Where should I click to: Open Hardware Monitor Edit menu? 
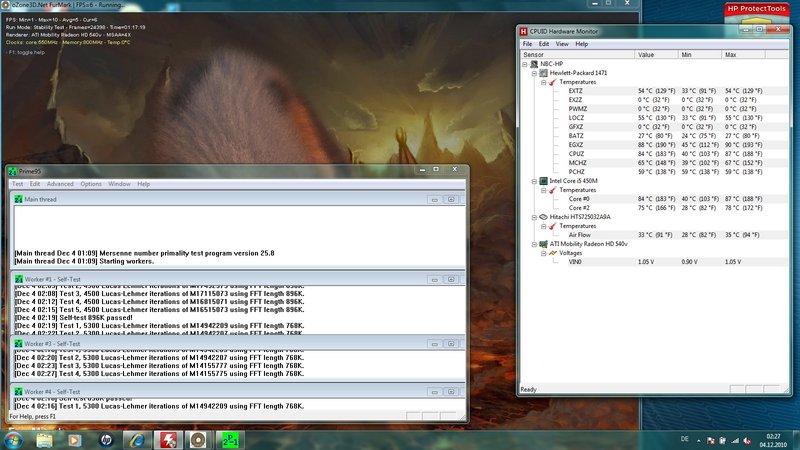(x=544, y=44)
